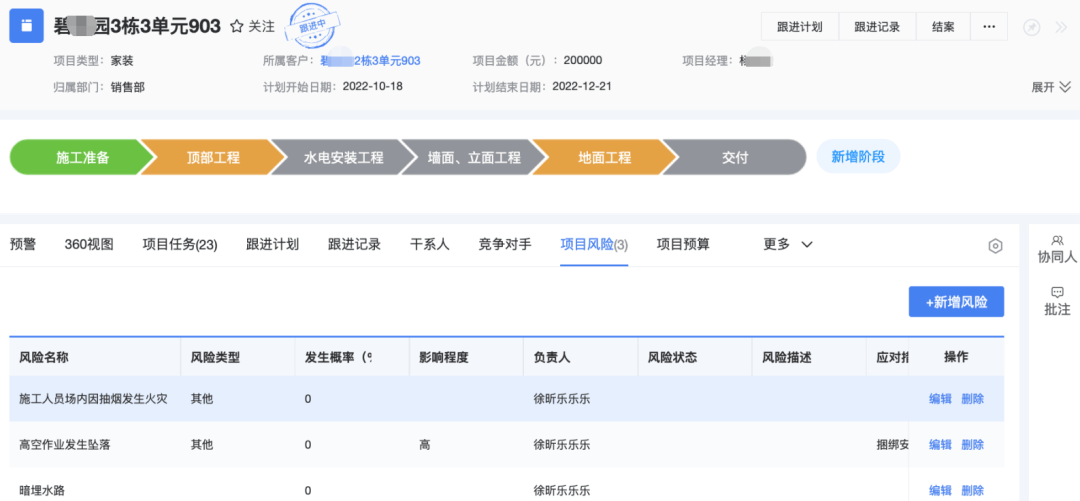This screenshot has height=501, width=1080.
Task: Select the 水电安装工程 stage in progress bar
Action: click(x=343, y=158)
